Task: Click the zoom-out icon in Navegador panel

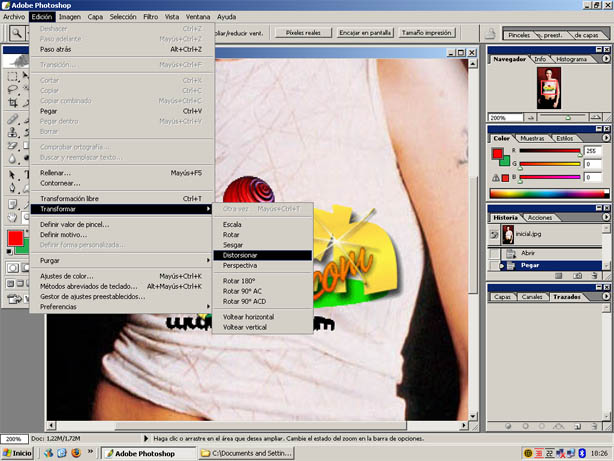Action: coord(528,117)
